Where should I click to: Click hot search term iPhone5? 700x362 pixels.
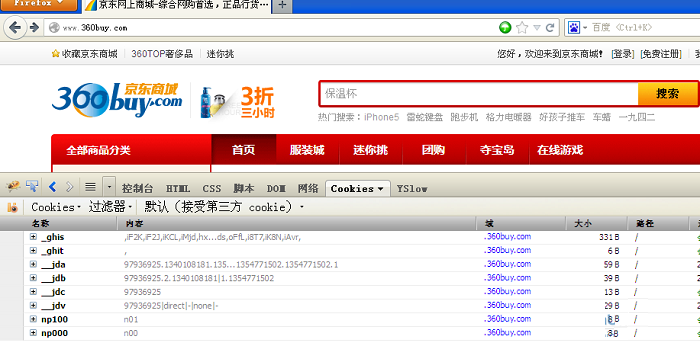pyautogui.click(x=381, y=117)
